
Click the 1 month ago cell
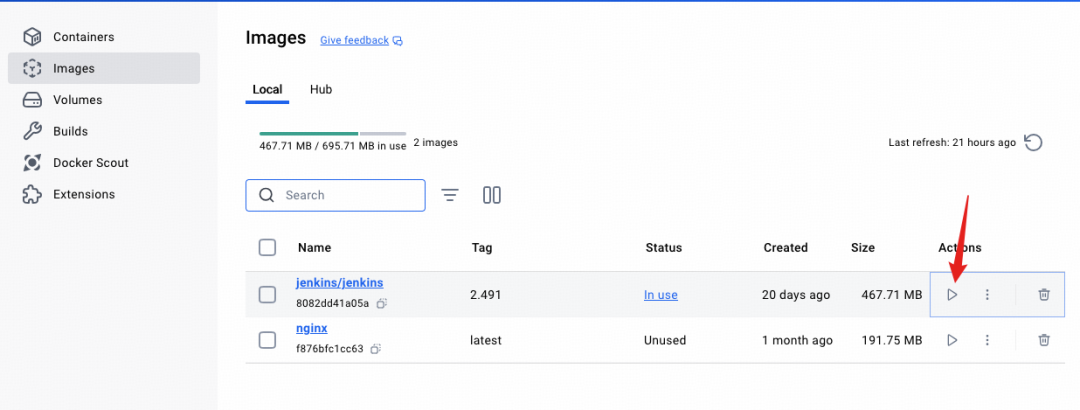tap(798, 340)
